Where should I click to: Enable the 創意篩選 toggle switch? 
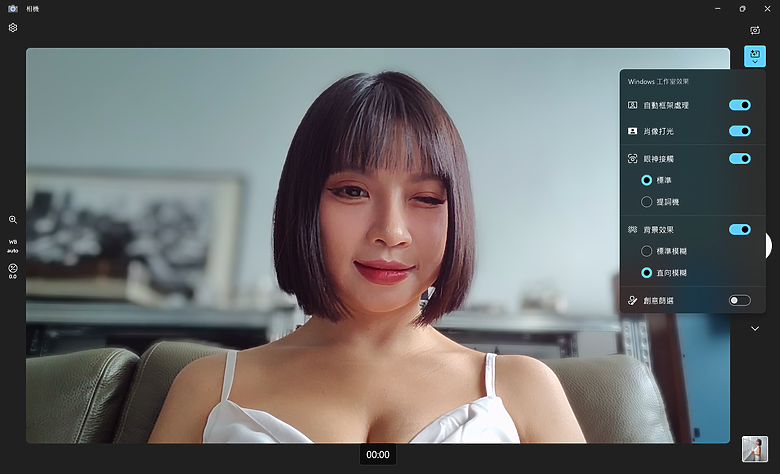click(740, 300)
